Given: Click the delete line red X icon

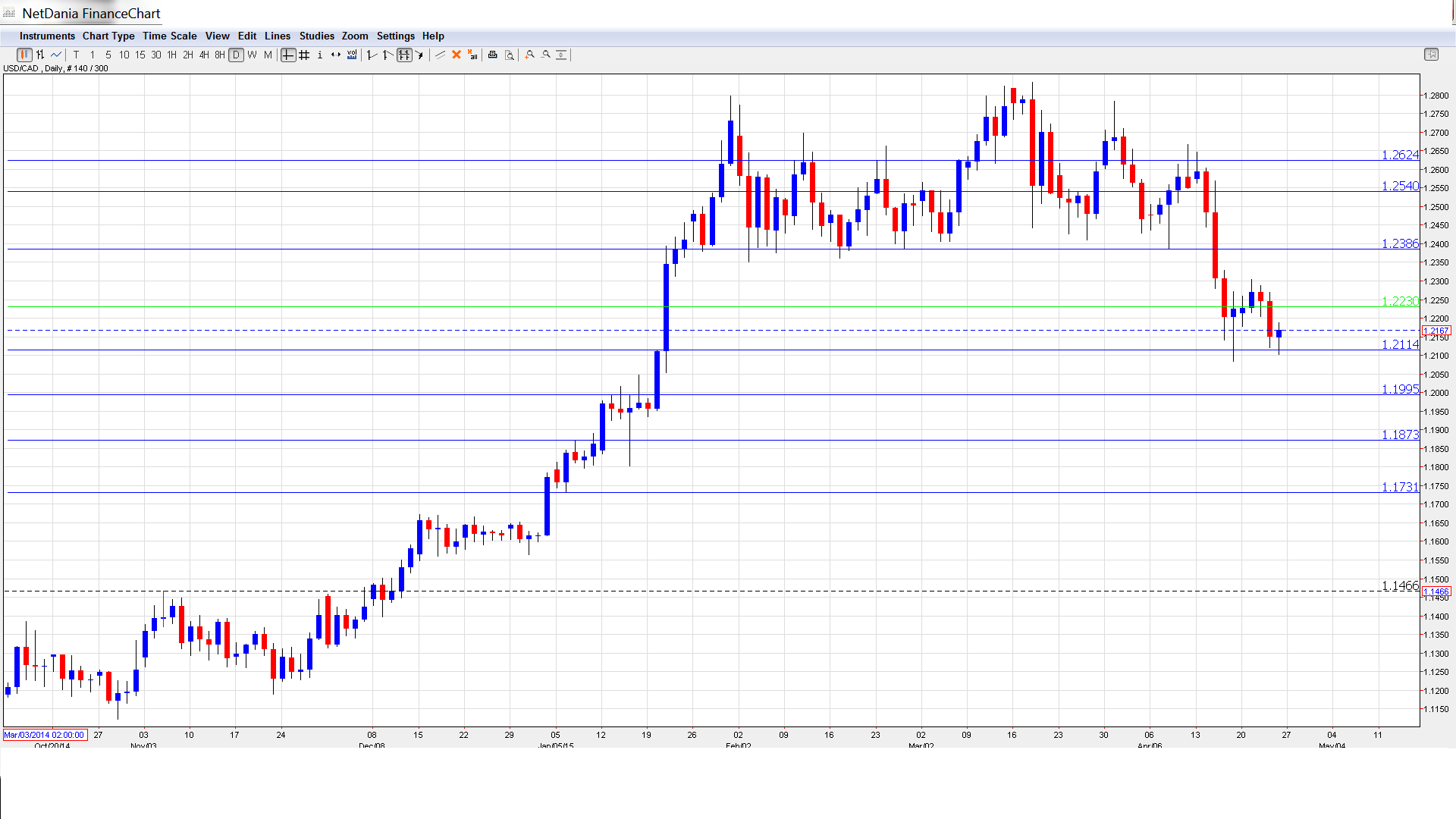Looking at the screenshot, I should tap(457, 55).
